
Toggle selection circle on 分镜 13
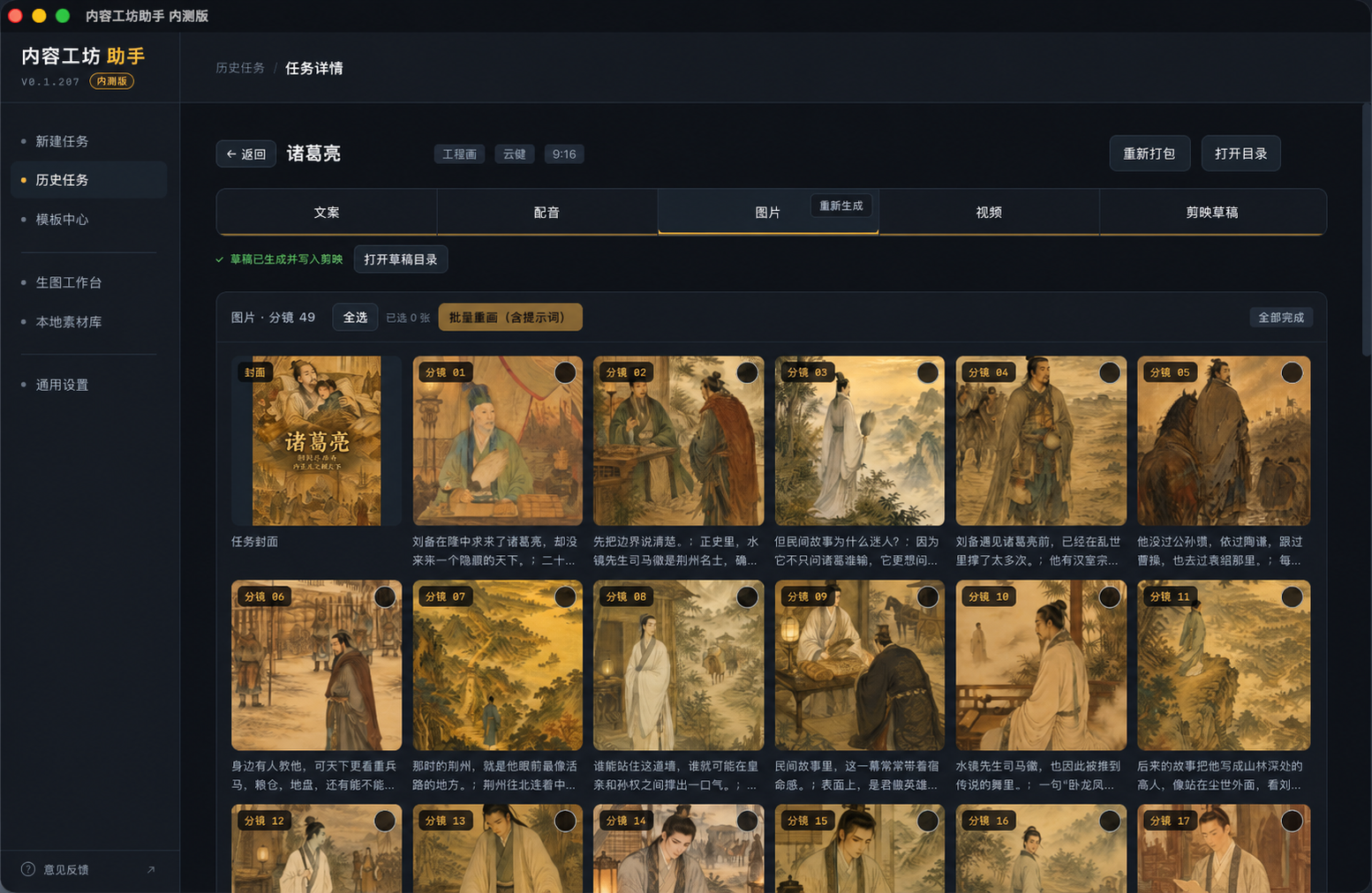click(565, 821)
